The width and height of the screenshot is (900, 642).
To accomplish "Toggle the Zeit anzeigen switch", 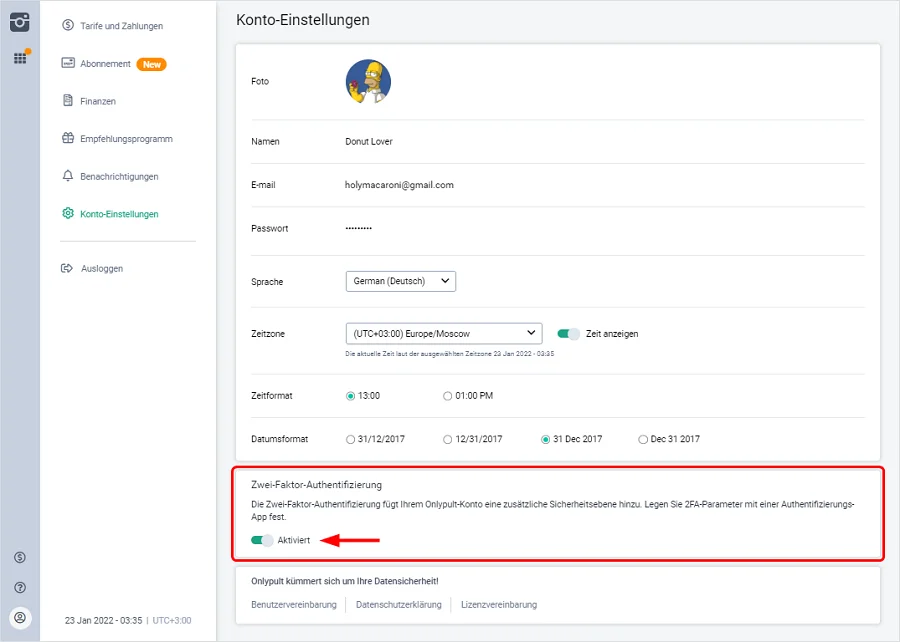I will click(568, 334).
